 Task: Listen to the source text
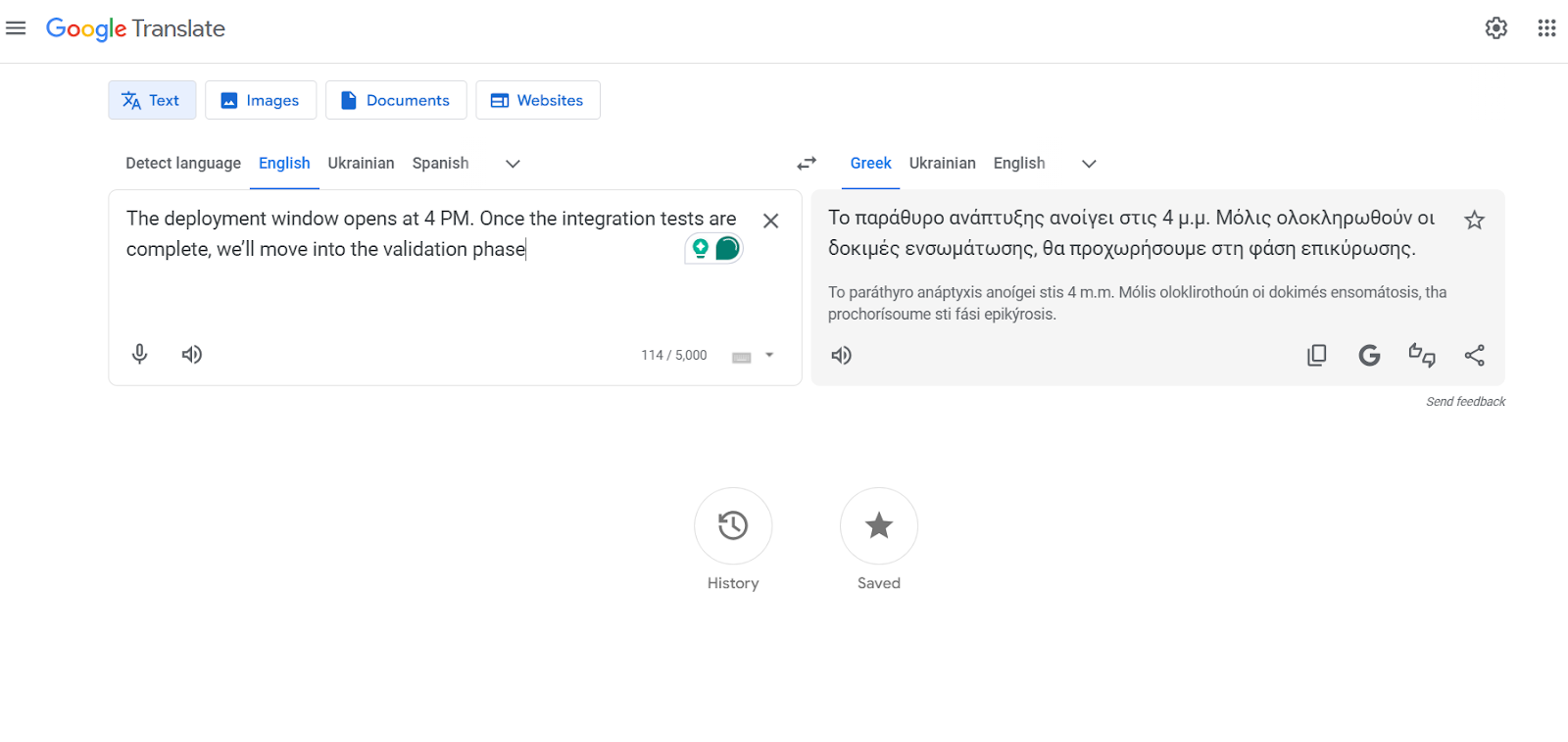pyautogui.click(x=192, y=354)
